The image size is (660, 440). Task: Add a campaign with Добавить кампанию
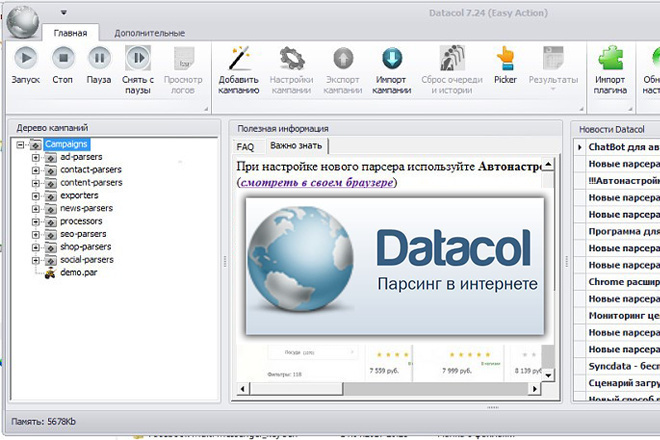tap(239, 70)
